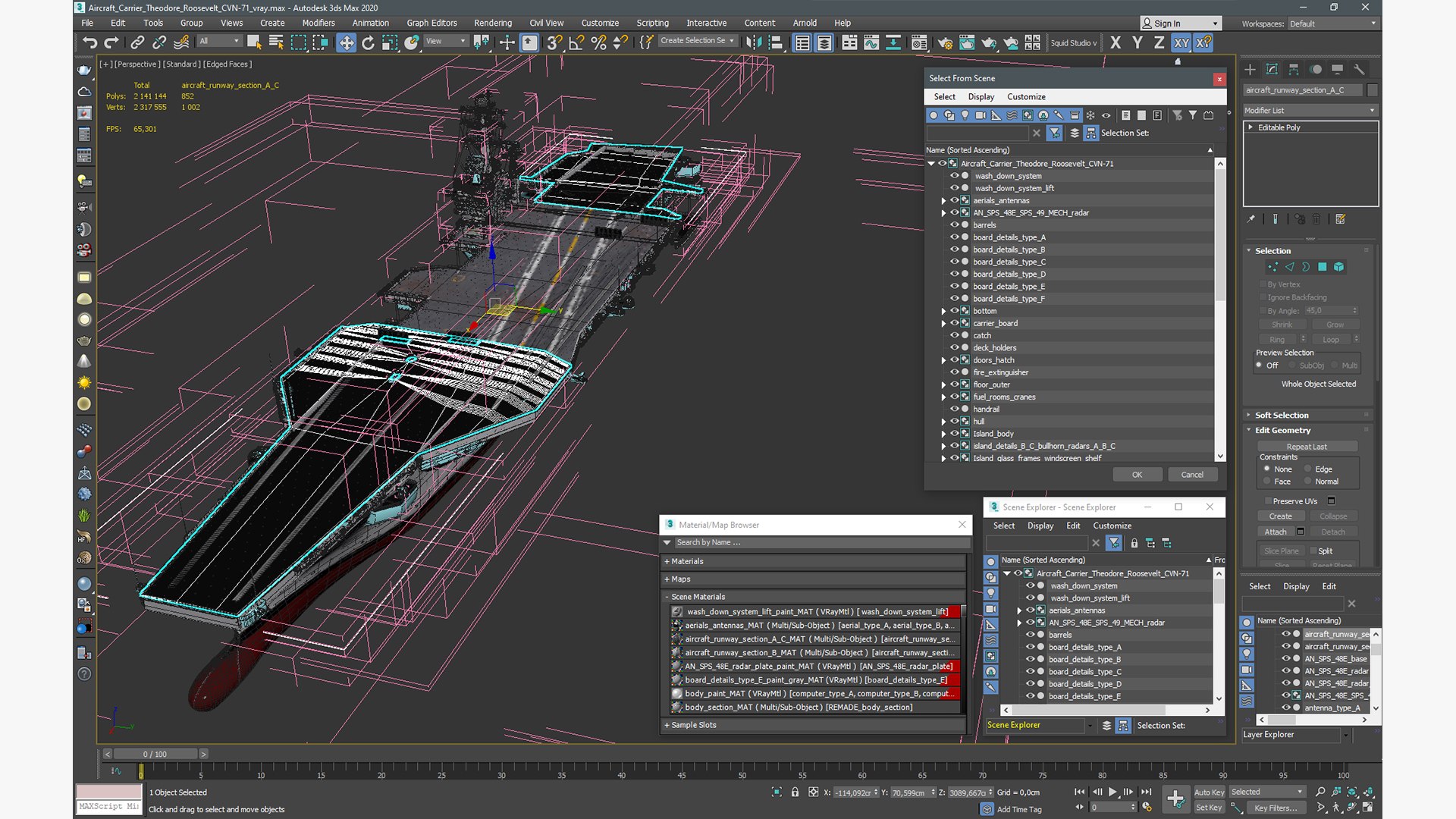Open the Modify command panel tab

pyautogui.click(x=1272, y=69)
